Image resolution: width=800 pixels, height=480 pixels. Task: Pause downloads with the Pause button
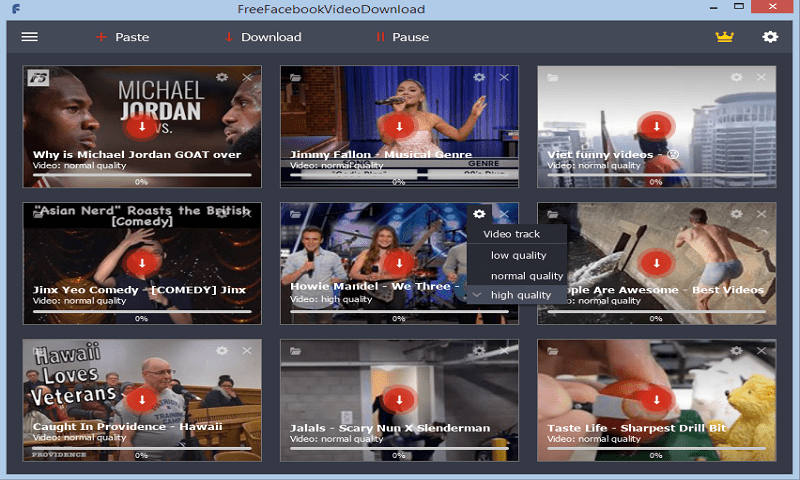click(403, 37)
